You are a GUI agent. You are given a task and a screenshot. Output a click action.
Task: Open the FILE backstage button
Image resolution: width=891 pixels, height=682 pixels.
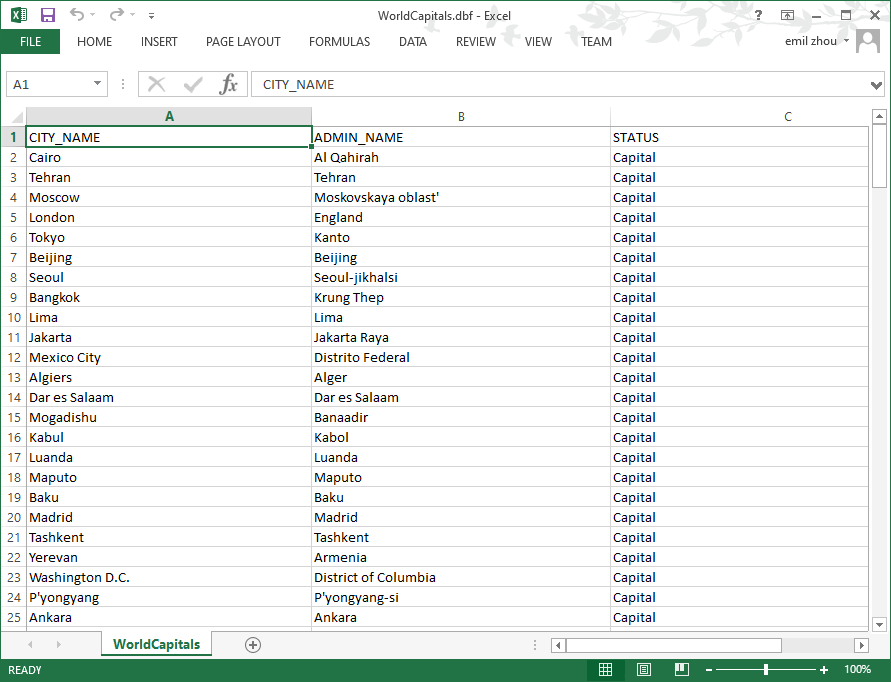pos(30,42)
